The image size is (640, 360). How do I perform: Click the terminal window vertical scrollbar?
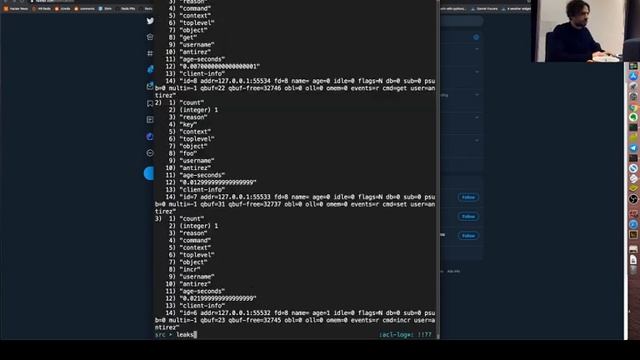[438, 169]
